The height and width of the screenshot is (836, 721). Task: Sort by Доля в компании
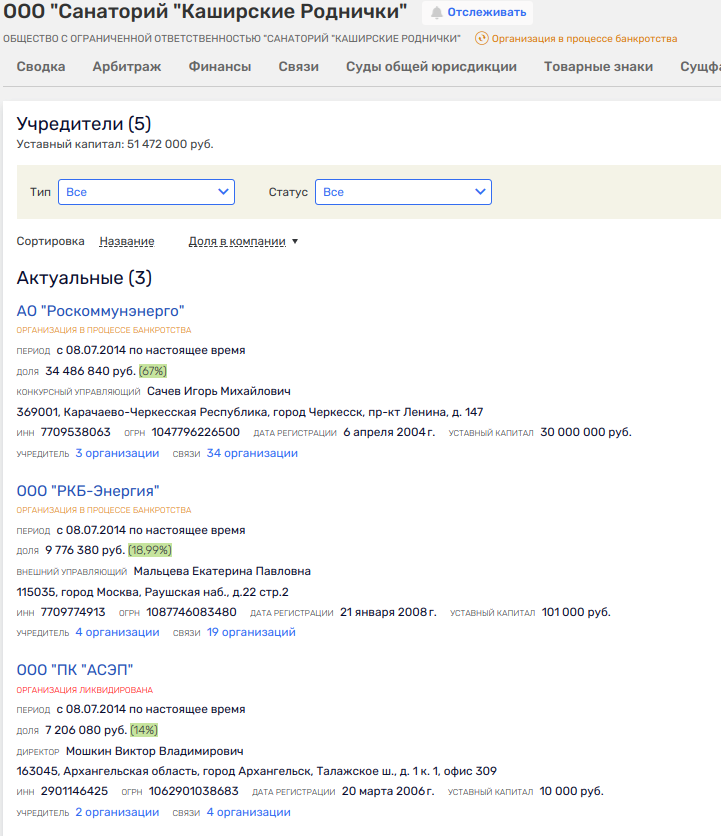tap(237, 242)
